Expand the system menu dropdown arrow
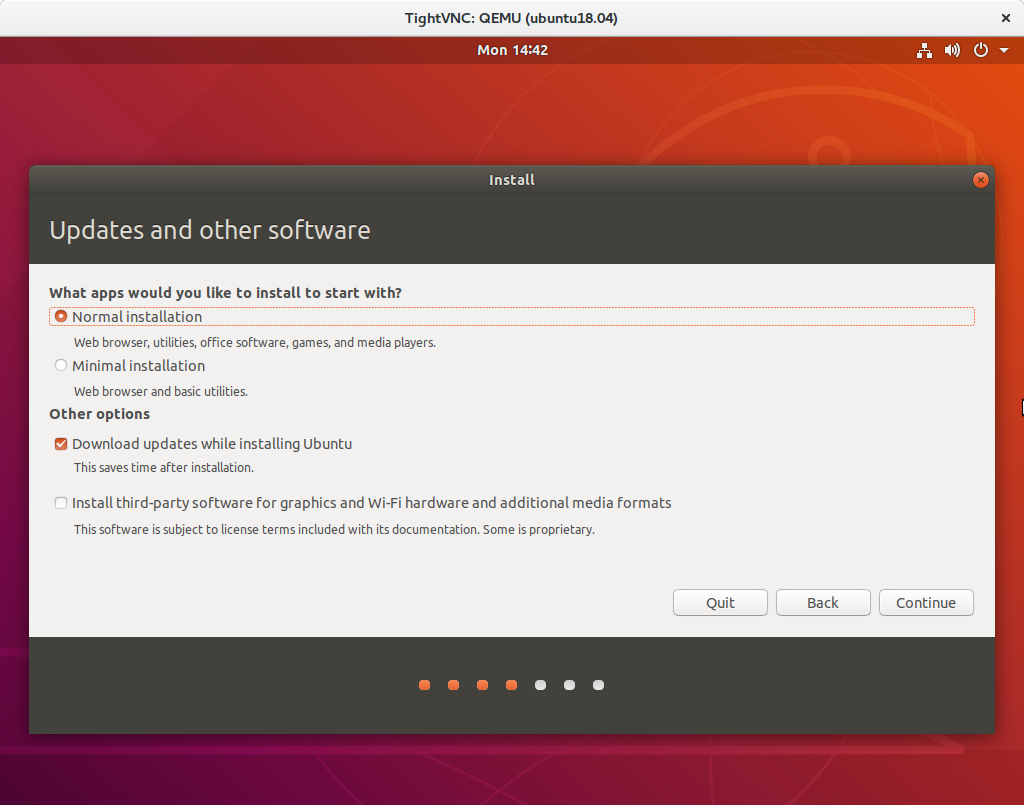Image resolution: width=1024 pixels, height=805 pixels. (x=1004, y=50)
